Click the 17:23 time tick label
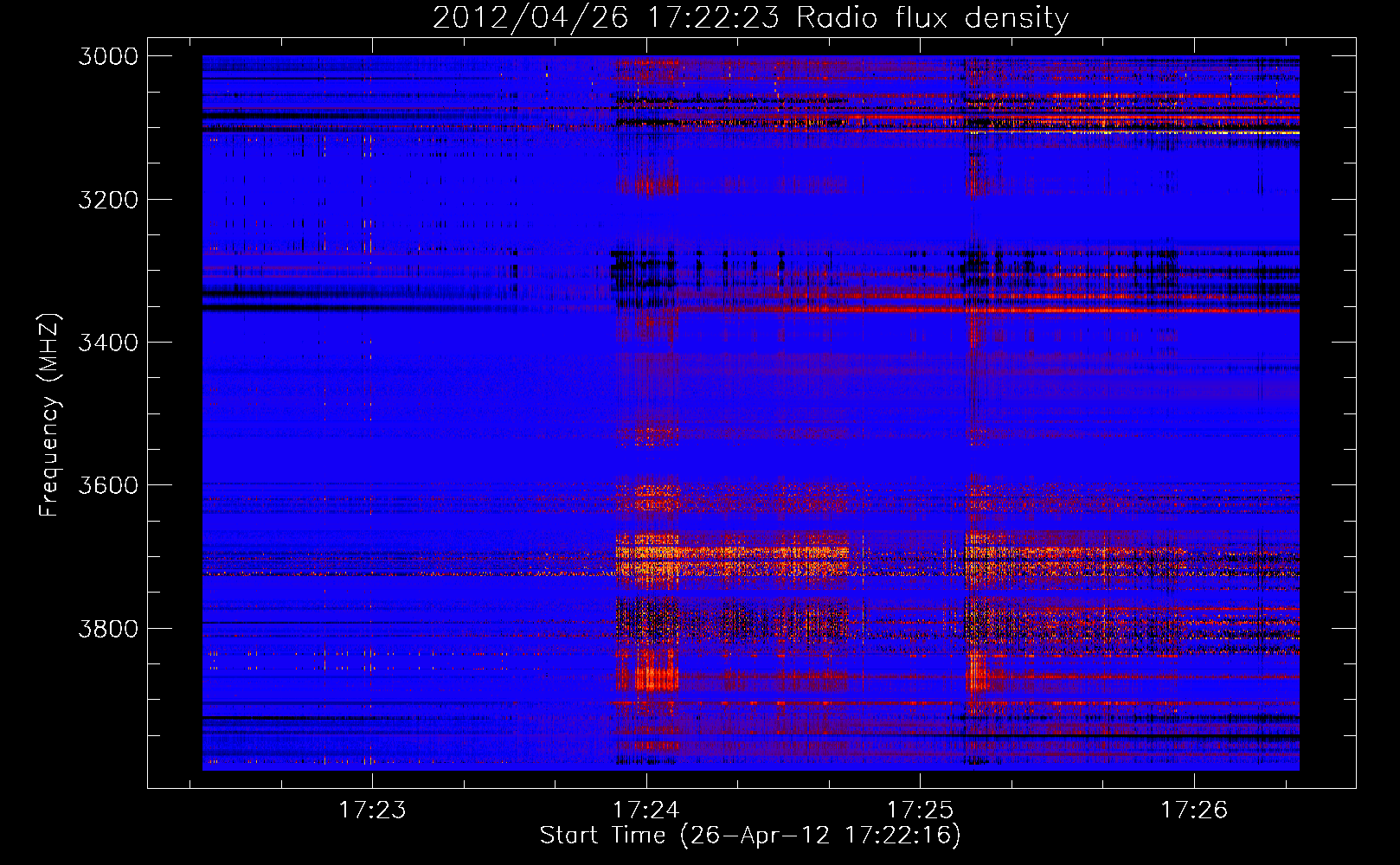The height and width of the screenshot is (865, 1400). (x=372, y=810)
